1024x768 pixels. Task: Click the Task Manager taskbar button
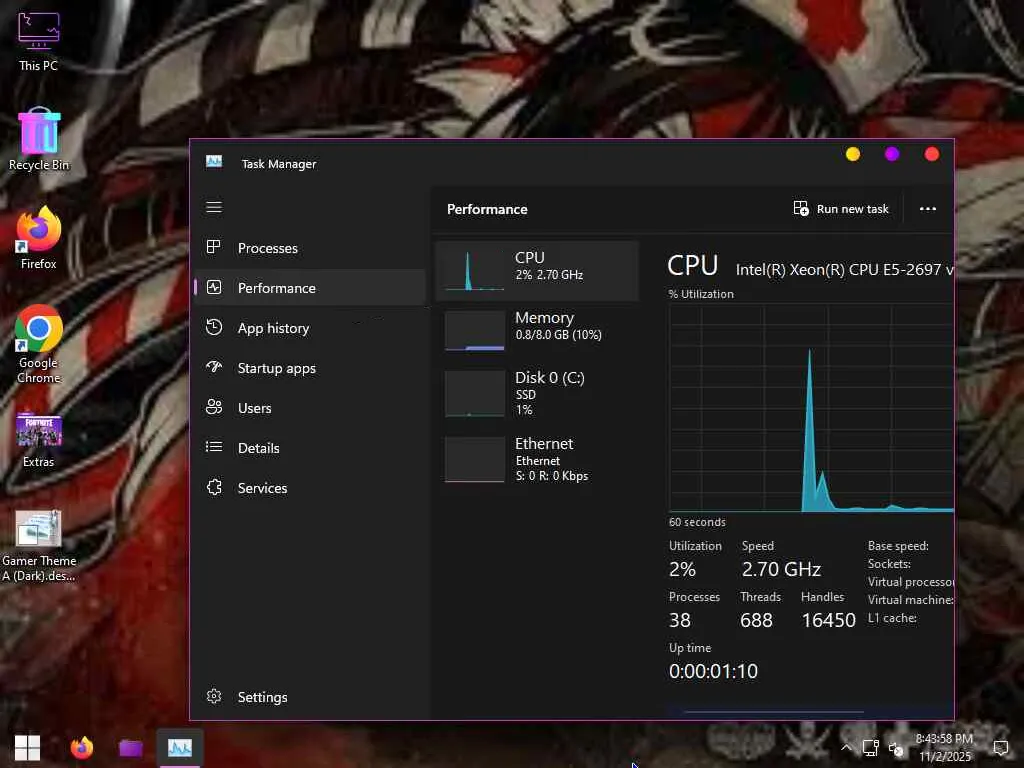coord(180,747)
